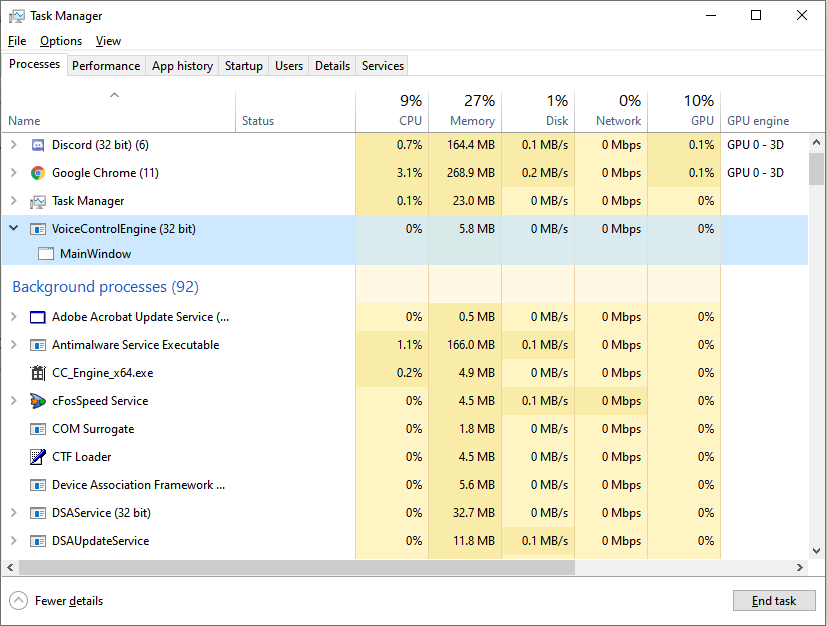
Task: Click the Discord app icon
Action: (38, 145)
